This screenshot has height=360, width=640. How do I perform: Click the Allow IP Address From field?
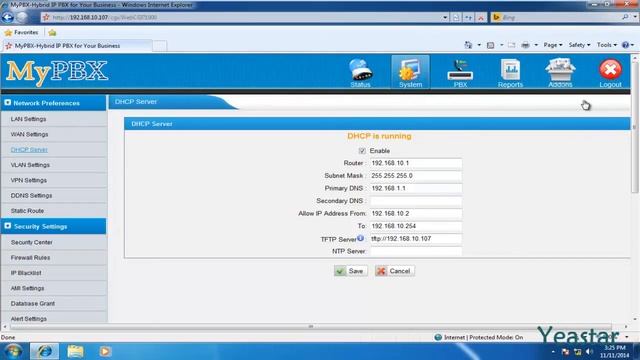(x=416, y=213)
